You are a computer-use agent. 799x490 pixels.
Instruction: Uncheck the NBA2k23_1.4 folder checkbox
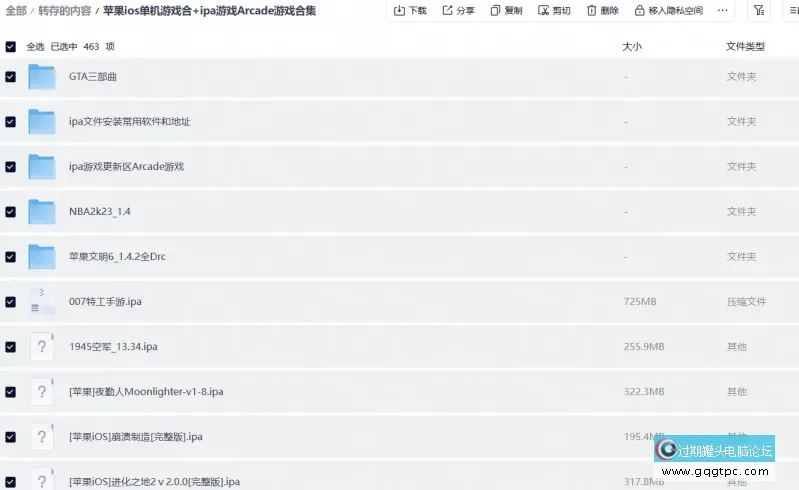pos(10,211)
